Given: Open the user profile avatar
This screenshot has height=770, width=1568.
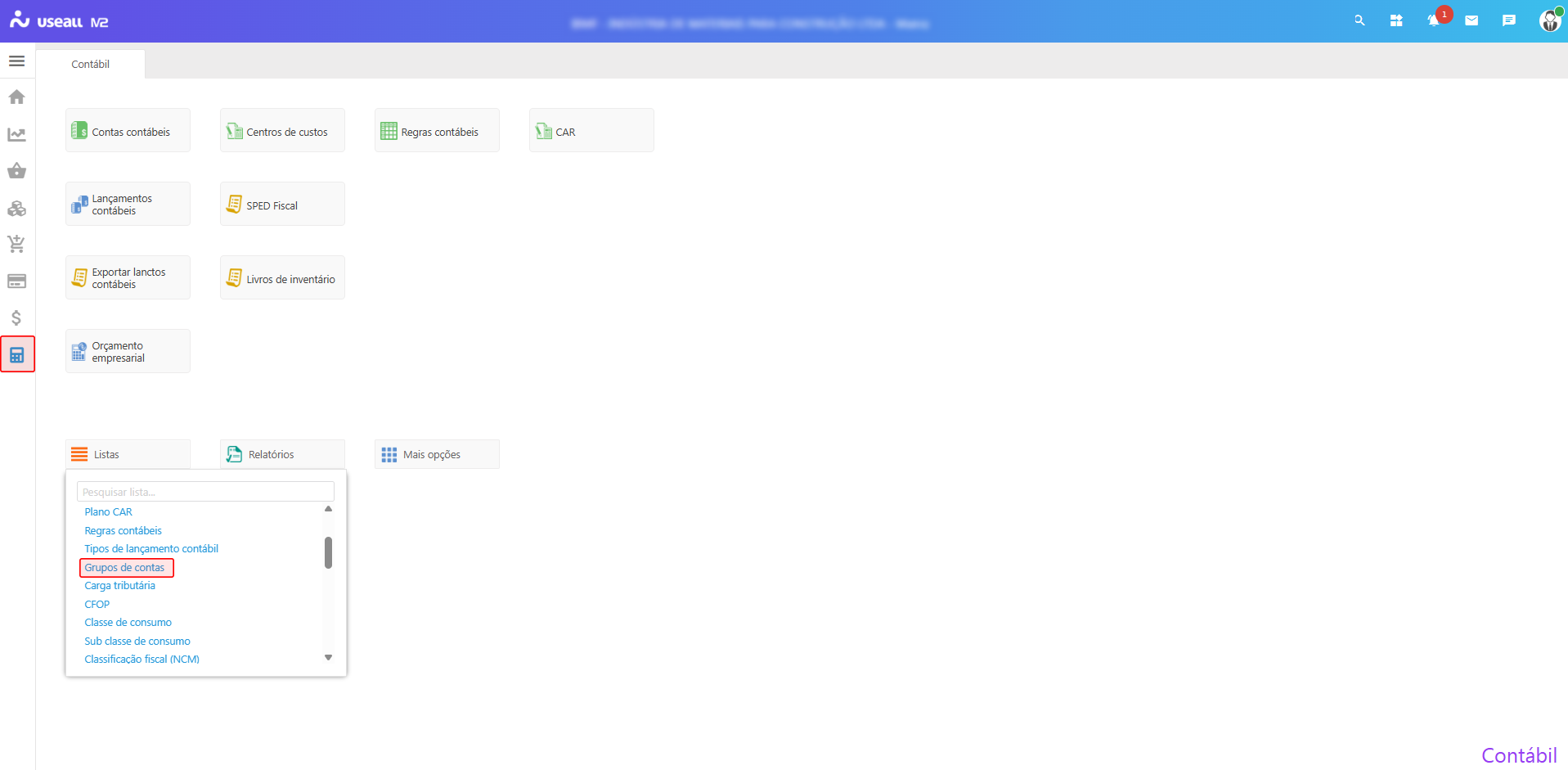Looking at the screenshot, I should coord(1549,20).
